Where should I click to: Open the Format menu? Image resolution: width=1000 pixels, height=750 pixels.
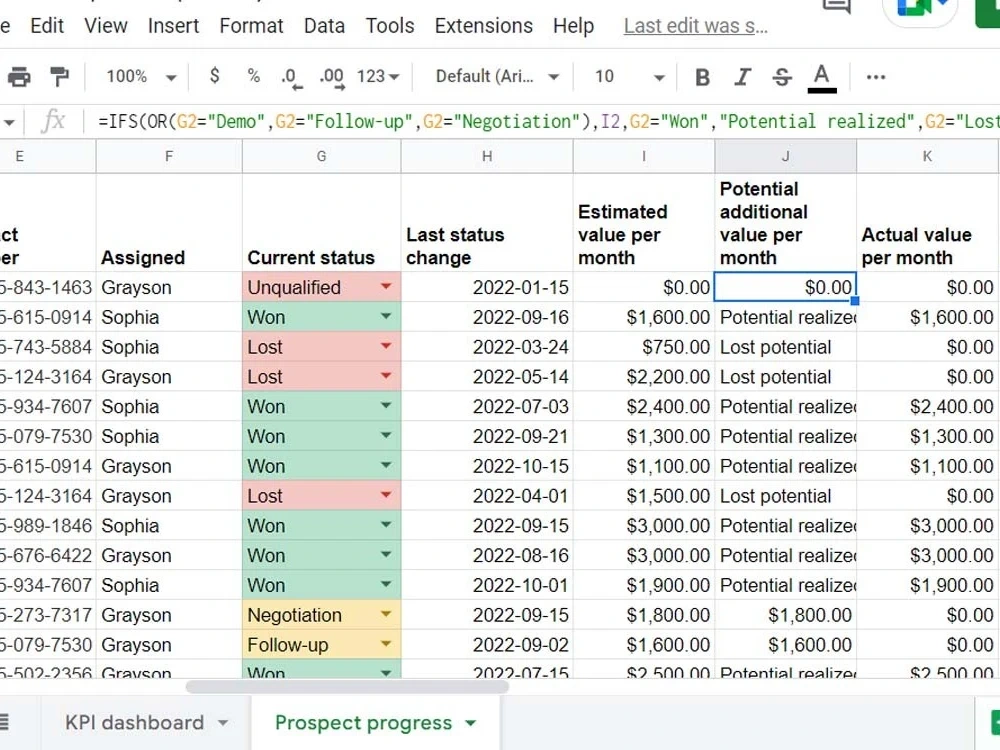251,26
